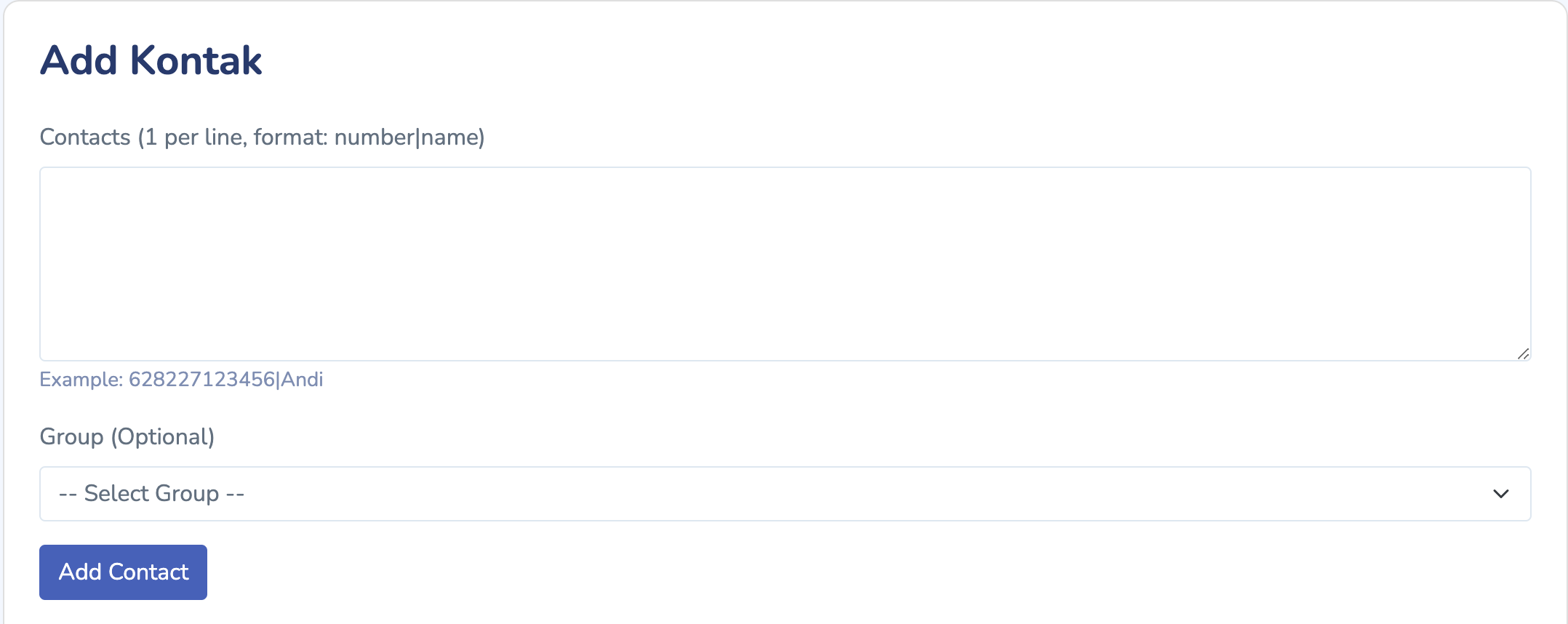Image resolution: width=1568 pixels, height=624 pixels.
Task: Click the name 'Andi' in the example
Action: 303,380
